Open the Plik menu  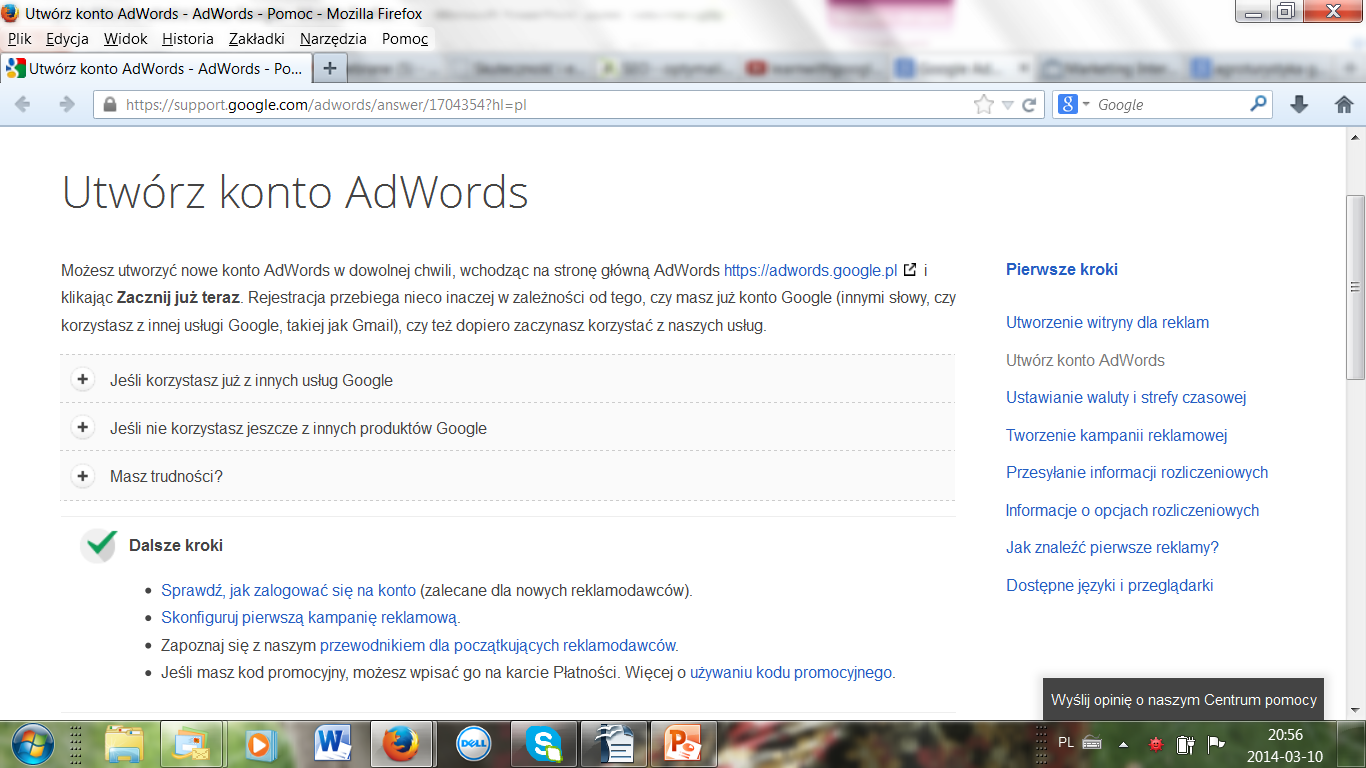click(20, 39)
